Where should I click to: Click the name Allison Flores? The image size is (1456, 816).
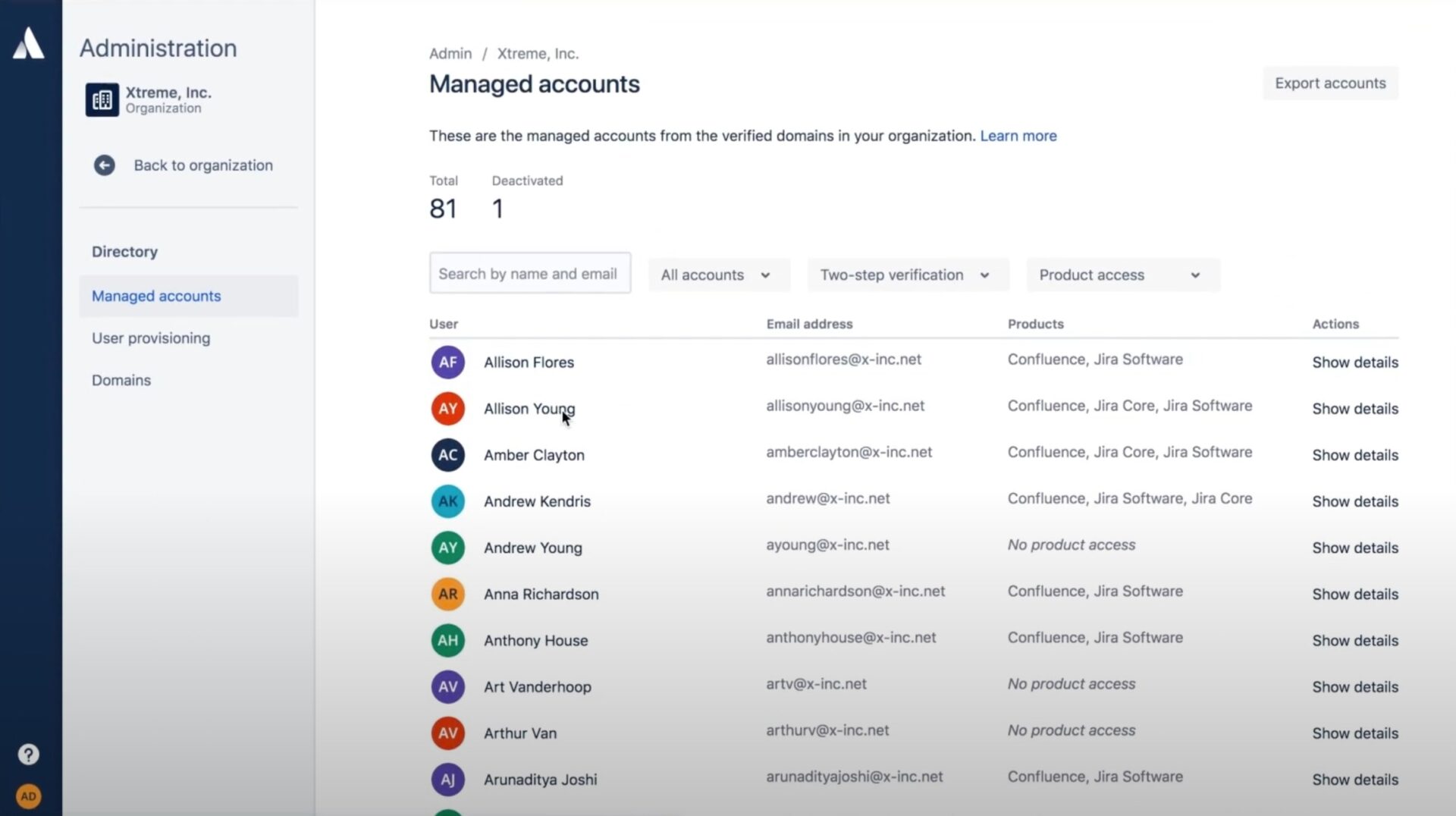pos(529,362)
